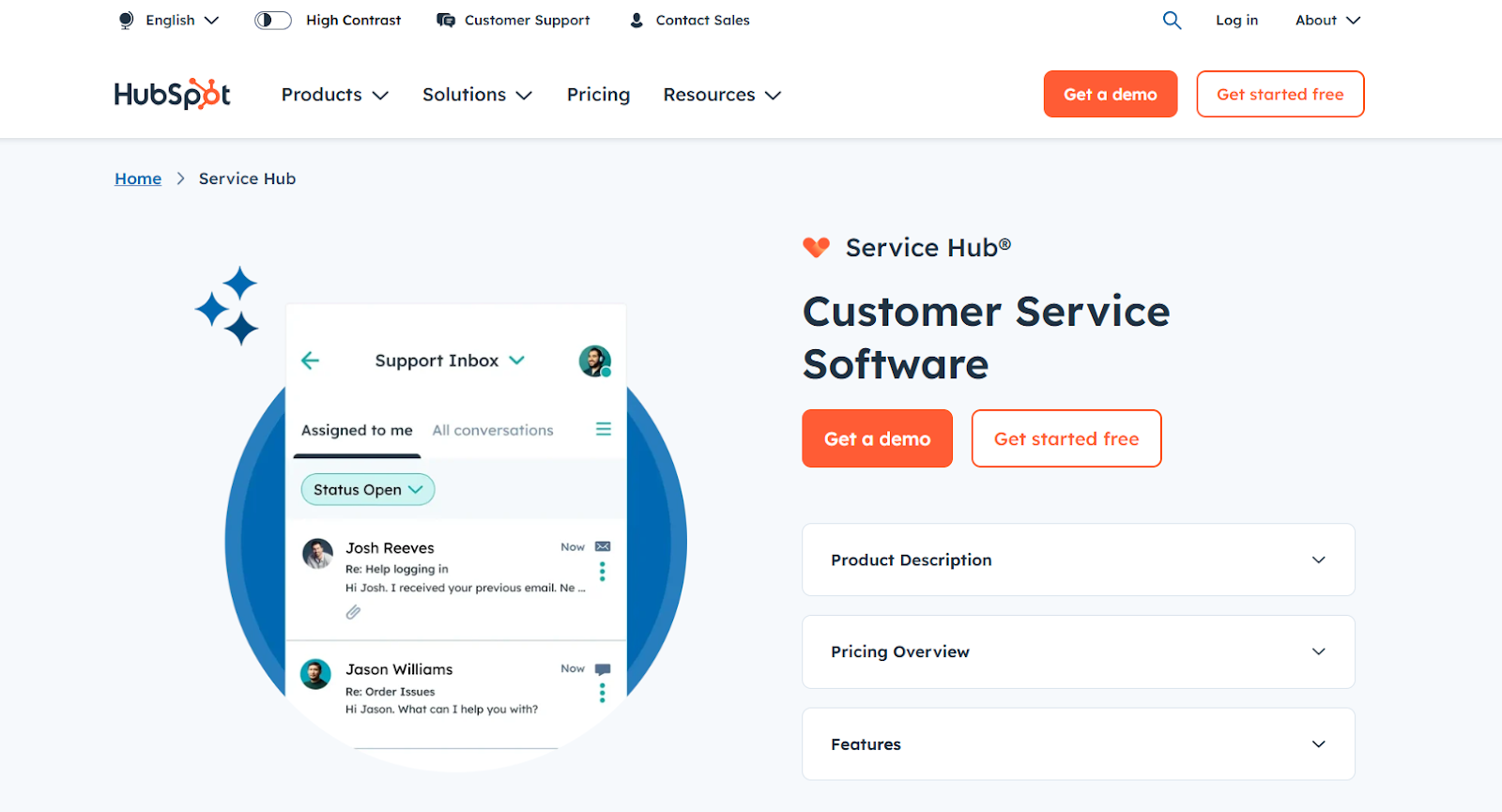Switch to Assigned to me tab
The height and width of the screenshot is (812, 1502).
(x=357, y=430)
